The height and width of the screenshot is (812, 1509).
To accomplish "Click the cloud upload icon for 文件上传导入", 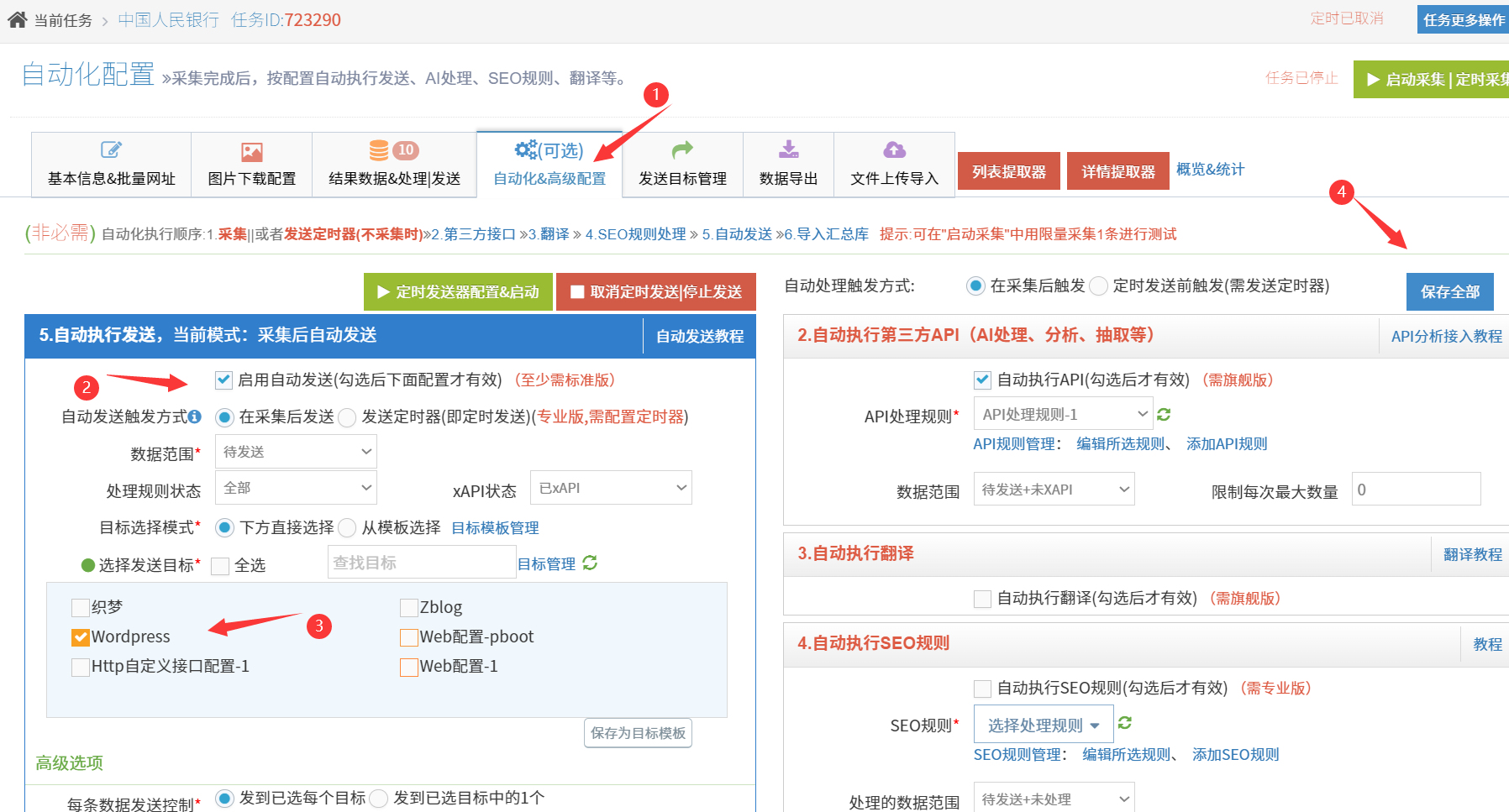I will [x=894, y=150].
